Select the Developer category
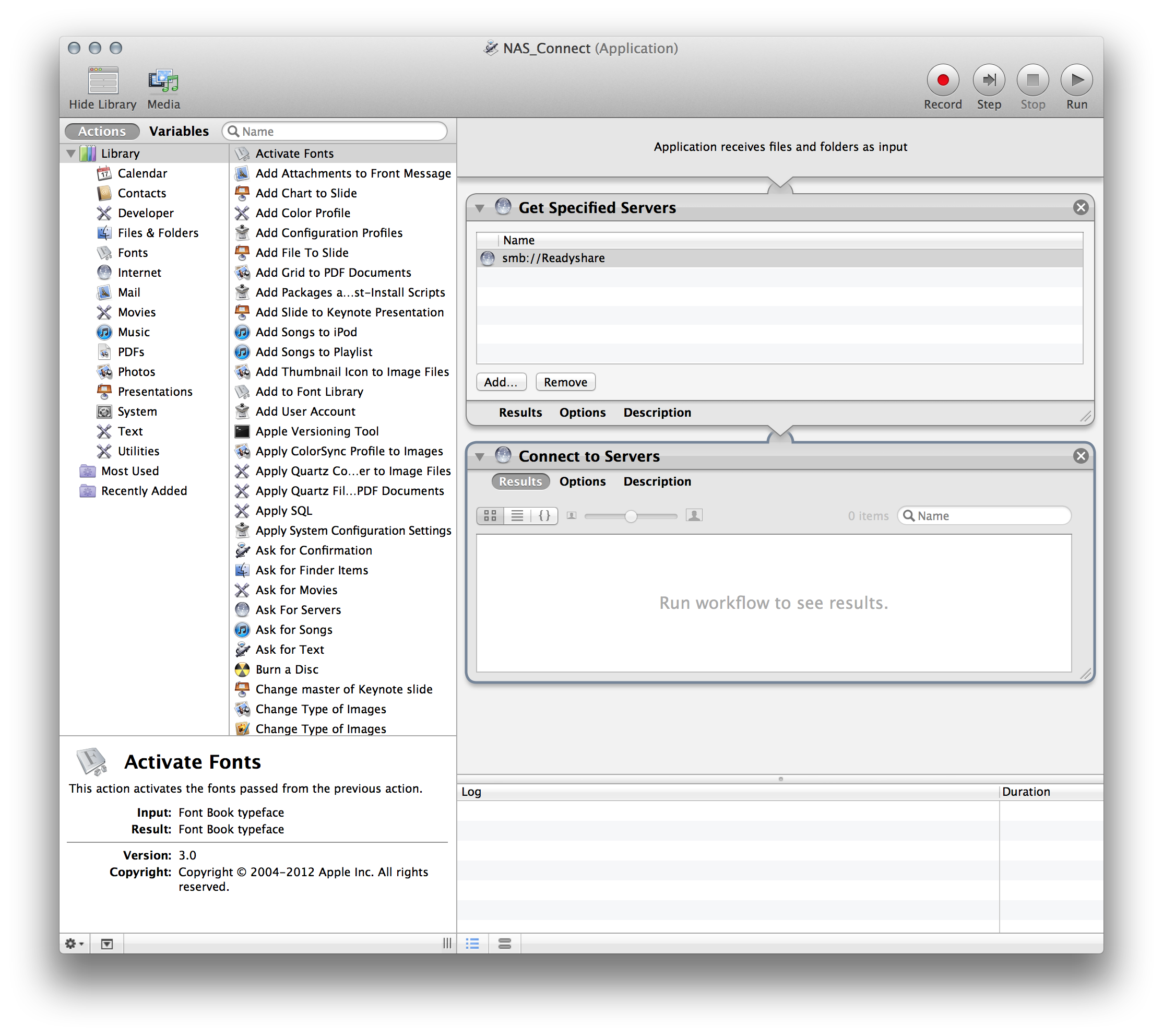The image size is (1163, 1036). pos(145,213)
